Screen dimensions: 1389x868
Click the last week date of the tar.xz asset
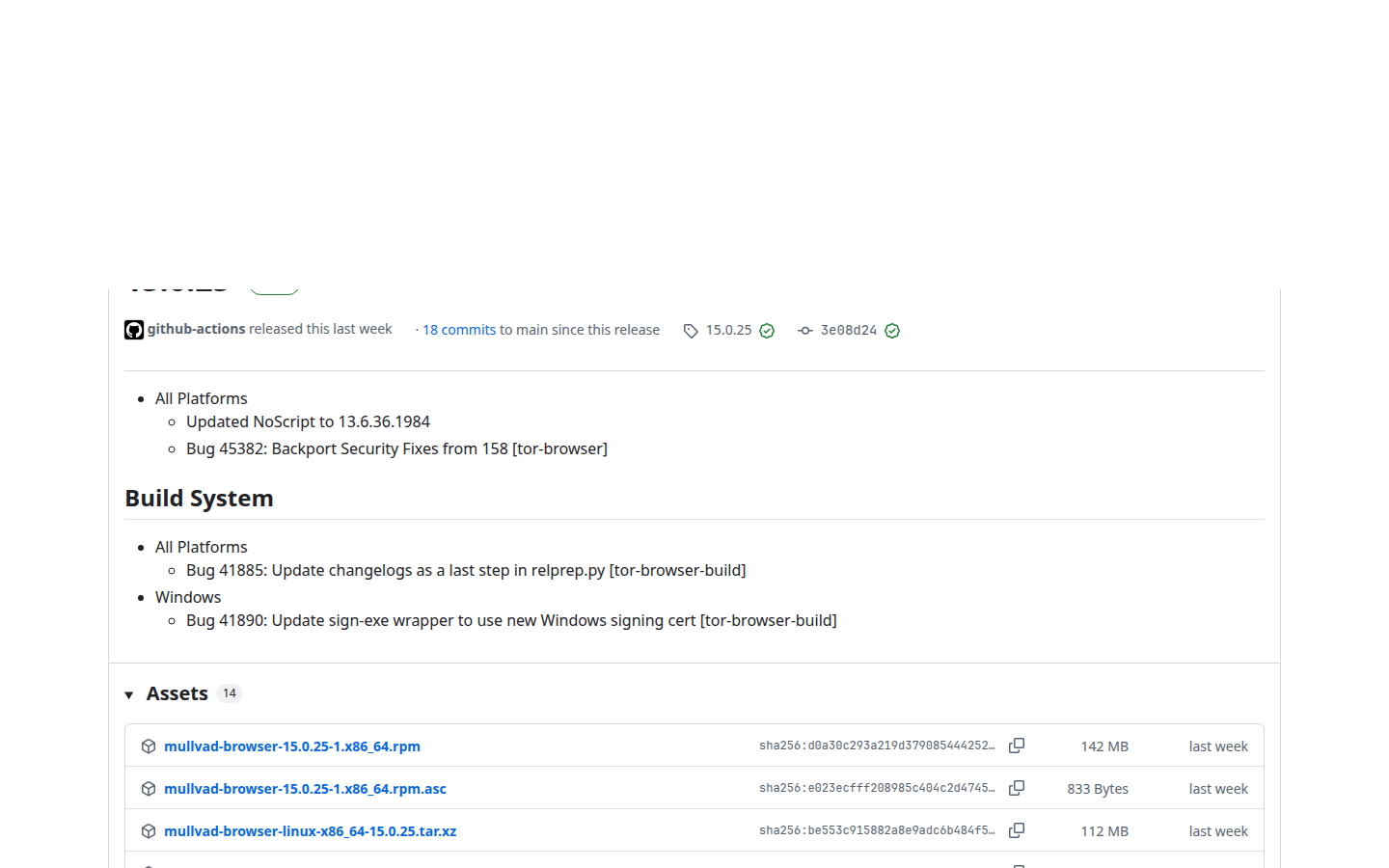[1218, 831]
